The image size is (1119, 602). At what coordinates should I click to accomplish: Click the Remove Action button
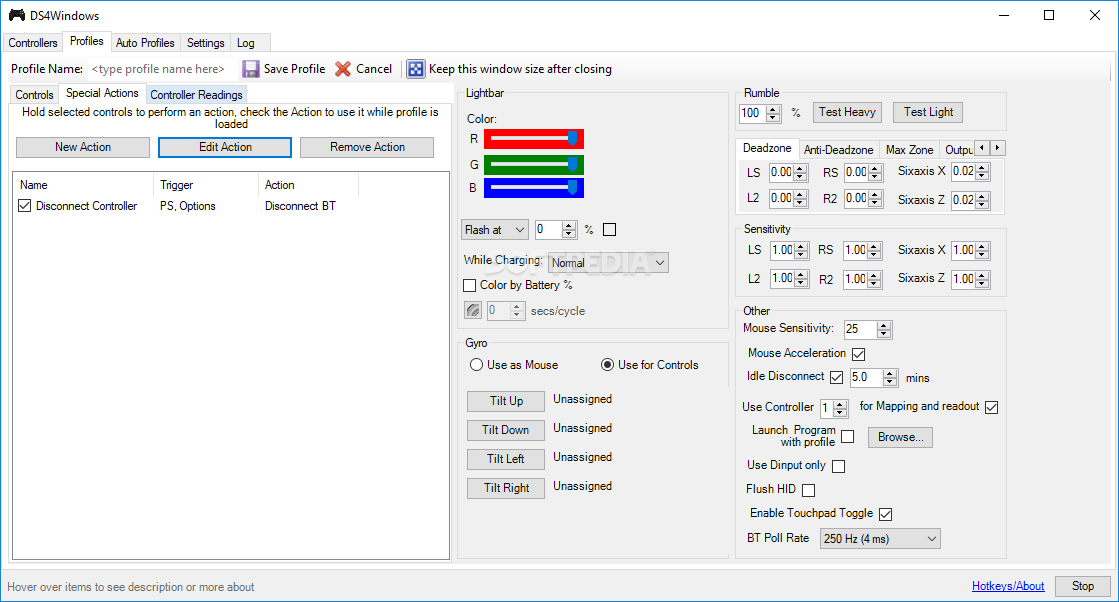tap(367, 147)
